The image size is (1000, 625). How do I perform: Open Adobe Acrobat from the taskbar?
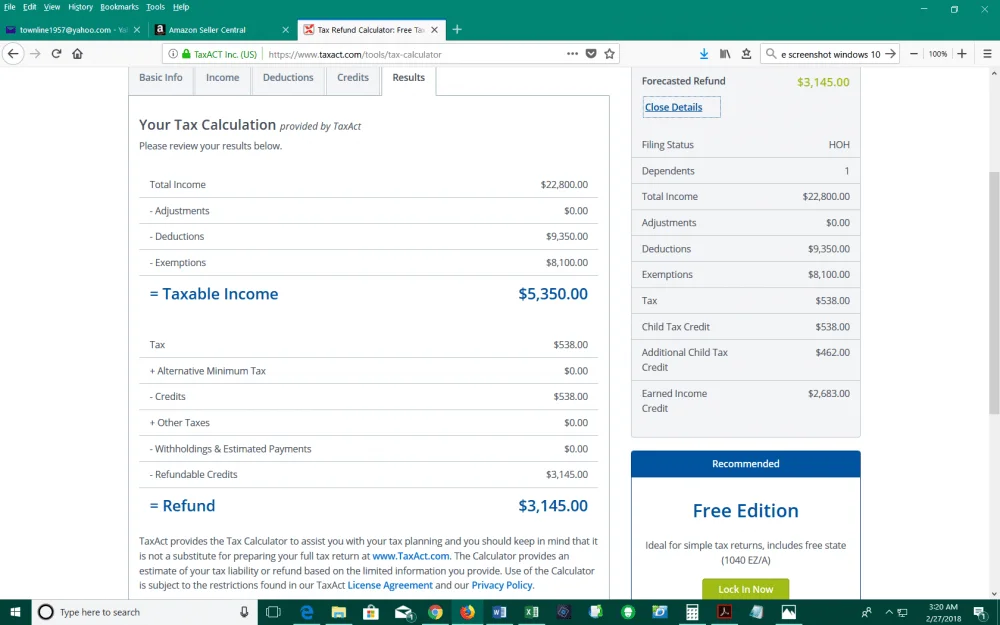pyautogui.click(x=724, y=612)
